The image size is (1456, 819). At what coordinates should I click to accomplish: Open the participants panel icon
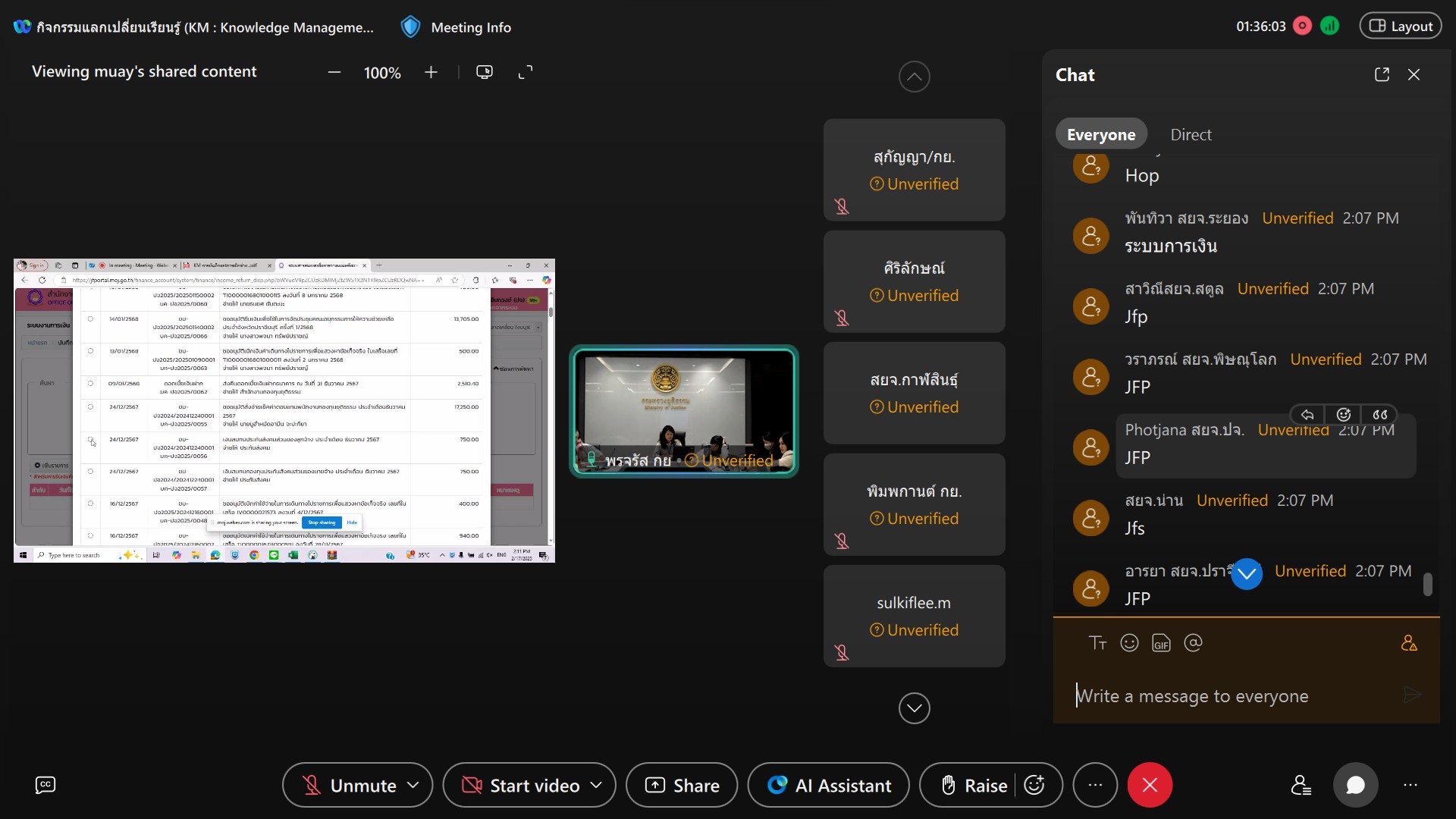coord(1301,785)
